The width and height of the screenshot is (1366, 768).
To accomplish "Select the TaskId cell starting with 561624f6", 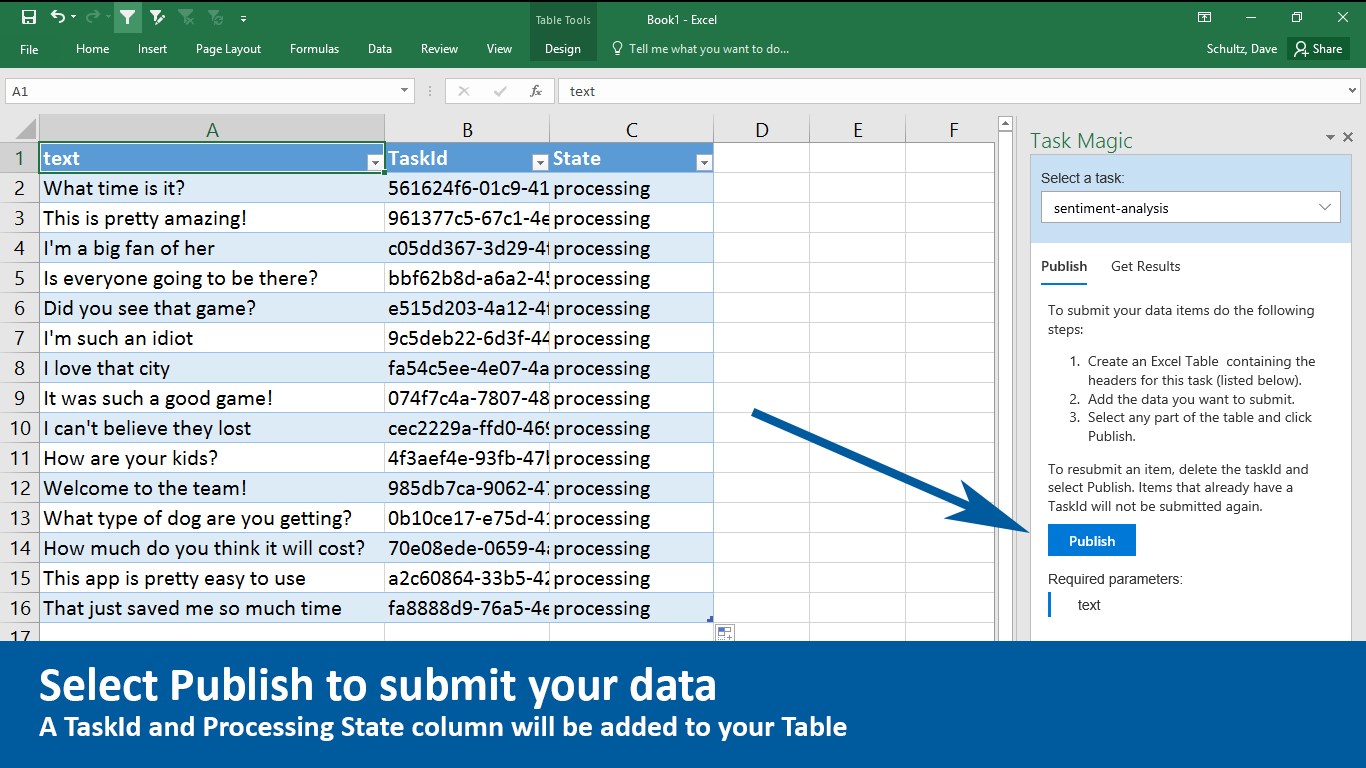I will [x=467, y=188].
